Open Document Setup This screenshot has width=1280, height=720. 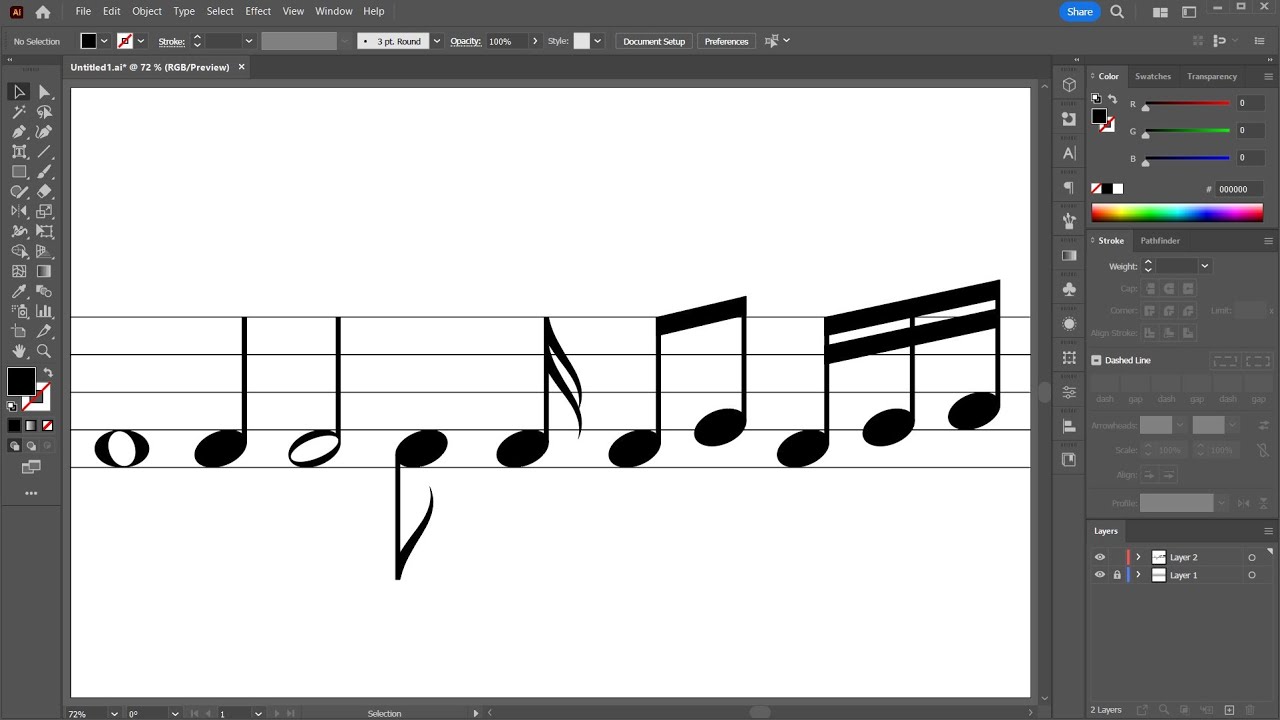[x=654, y=41]
